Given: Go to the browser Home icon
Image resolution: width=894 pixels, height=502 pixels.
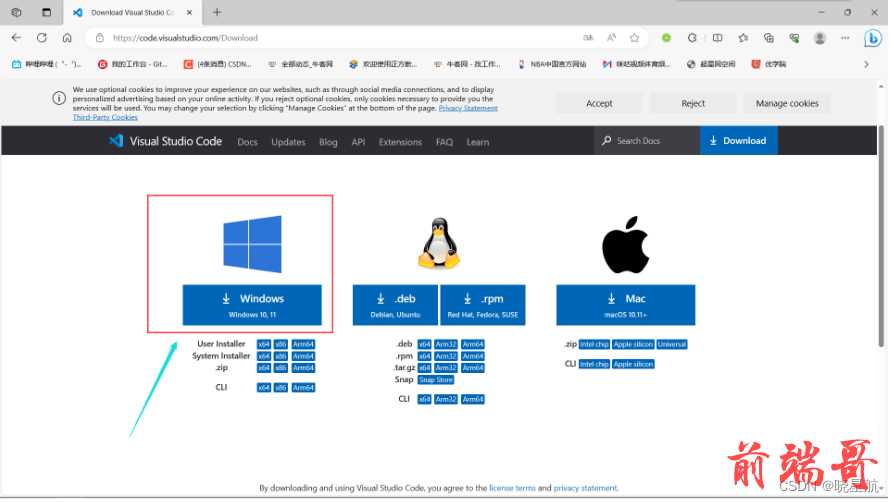Looking at the screenshot, I should [67, 38].
